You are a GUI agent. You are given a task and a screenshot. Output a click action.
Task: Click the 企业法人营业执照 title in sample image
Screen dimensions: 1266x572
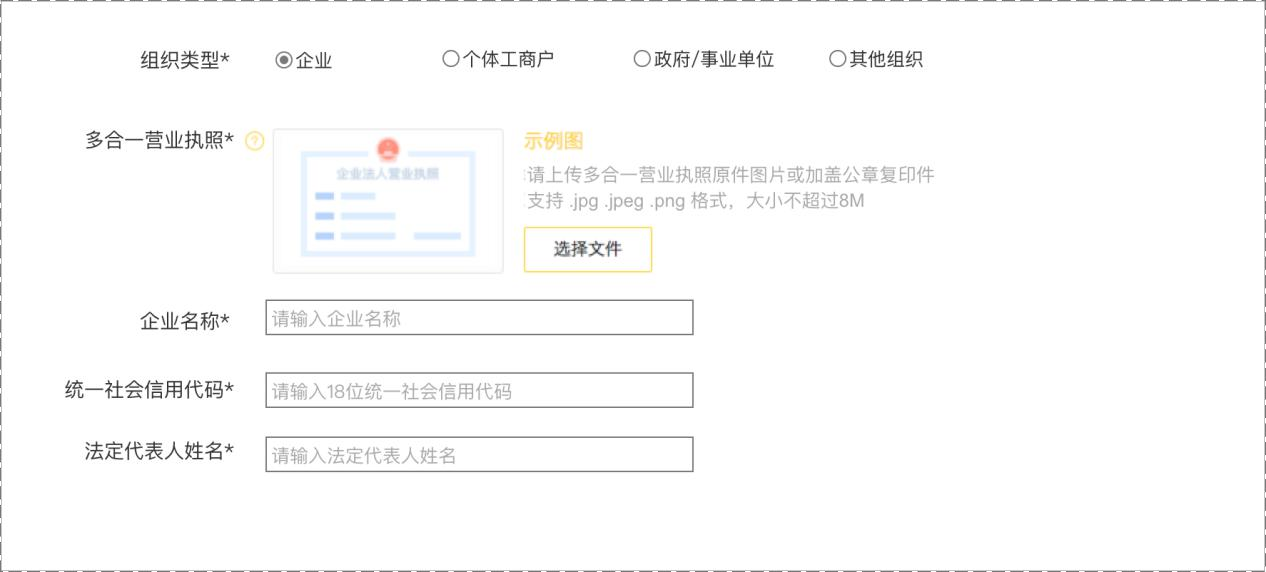tap(388, 173)
